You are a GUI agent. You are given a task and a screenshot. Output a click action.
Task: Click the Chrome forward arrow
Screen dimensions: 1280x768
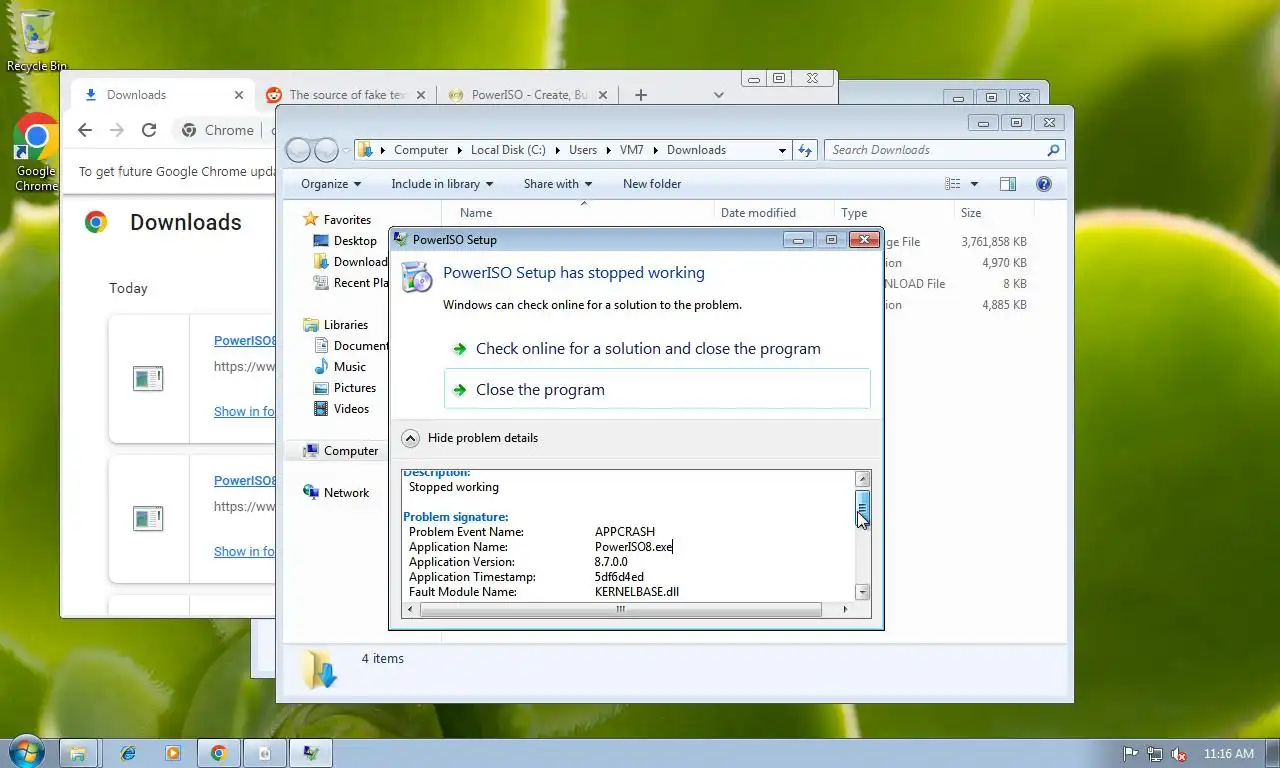click(117, 130)
